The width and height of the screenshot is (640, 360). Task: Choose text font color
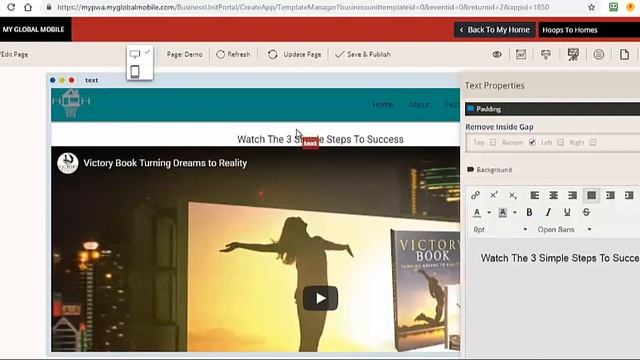click(x=477, y=213)
